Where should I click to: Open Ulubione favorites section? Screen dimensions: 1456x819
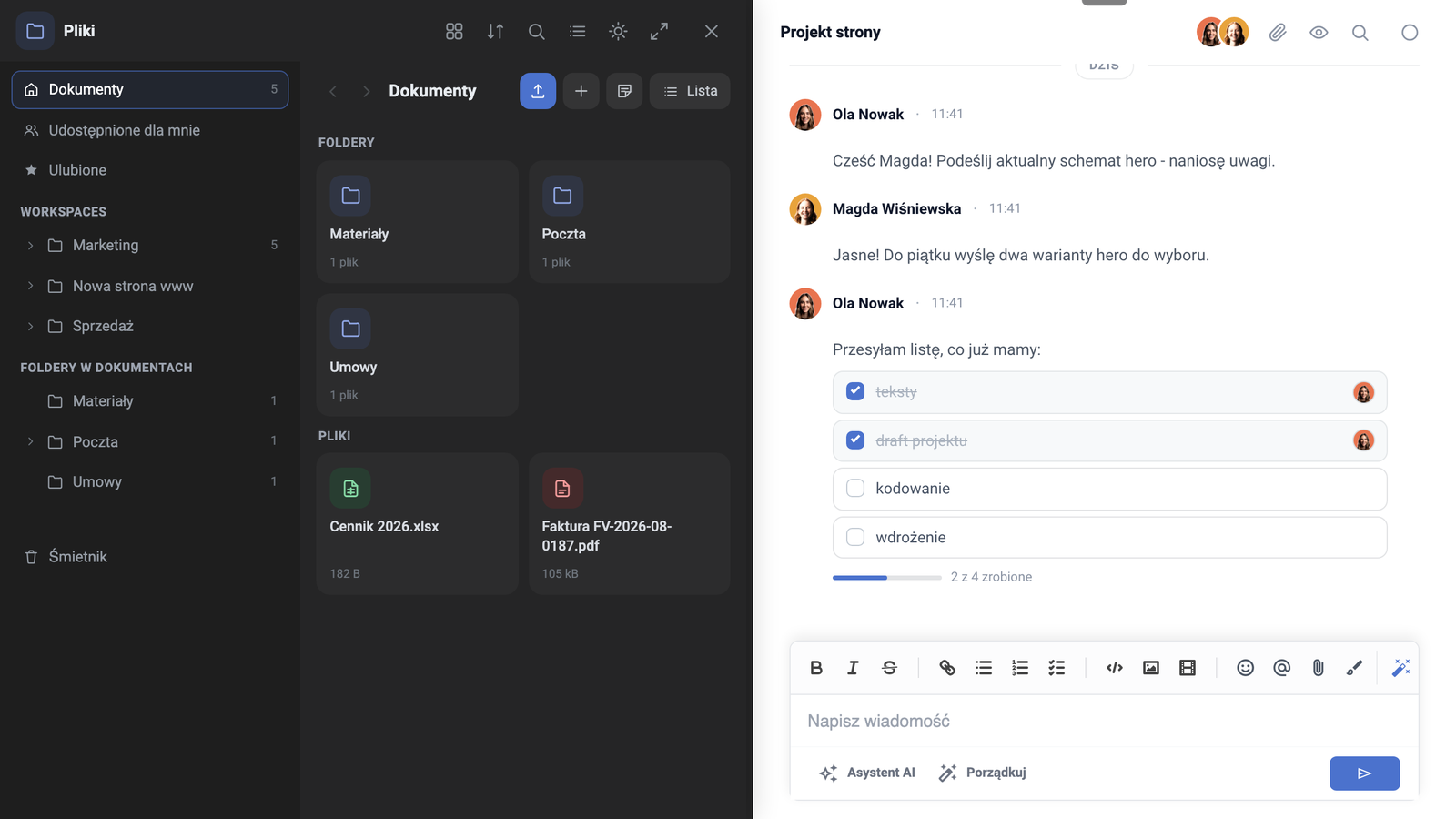click(150, 170)
